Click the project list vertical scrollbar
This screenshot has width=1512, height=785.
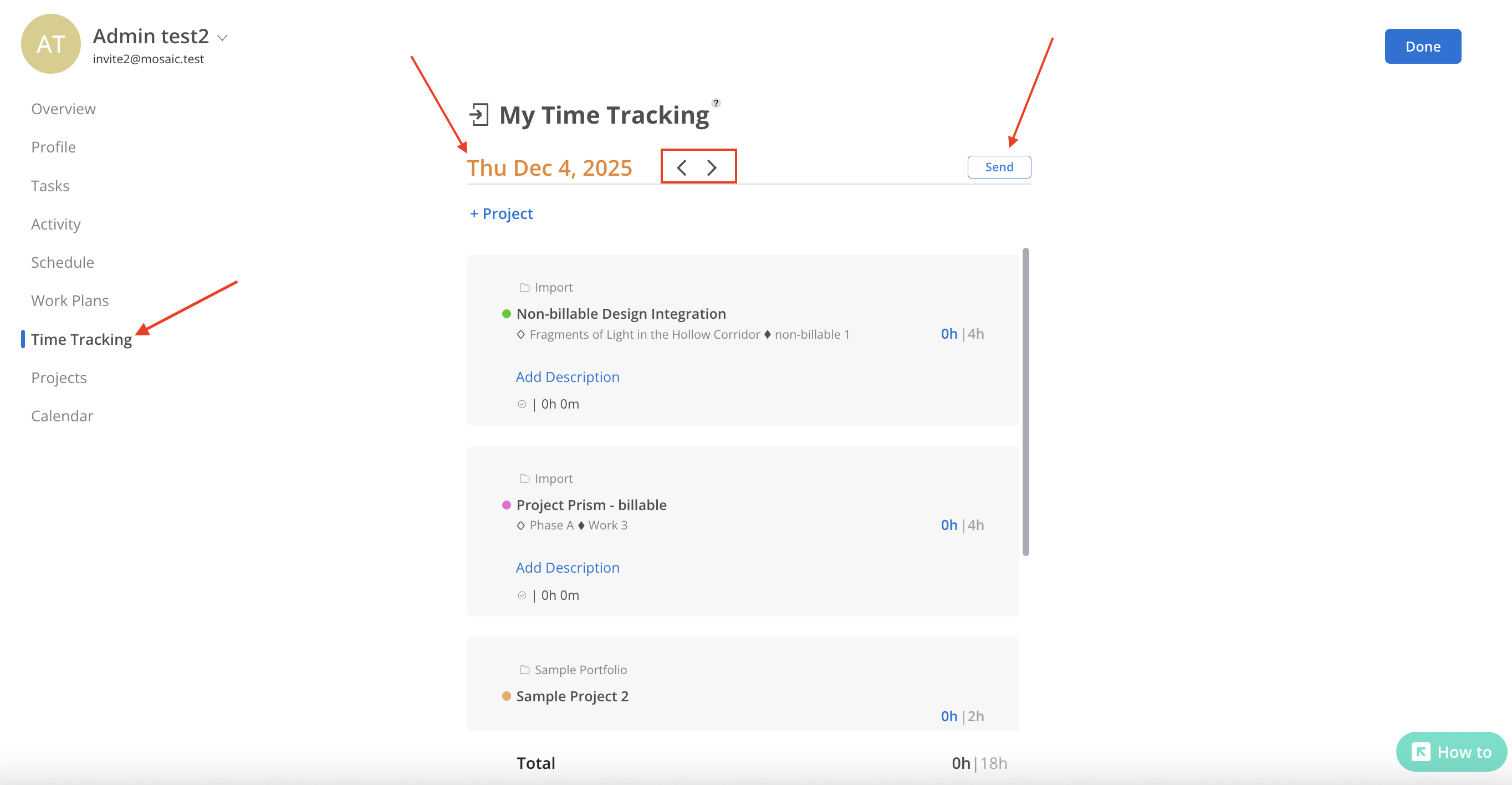coord(1025,401)
